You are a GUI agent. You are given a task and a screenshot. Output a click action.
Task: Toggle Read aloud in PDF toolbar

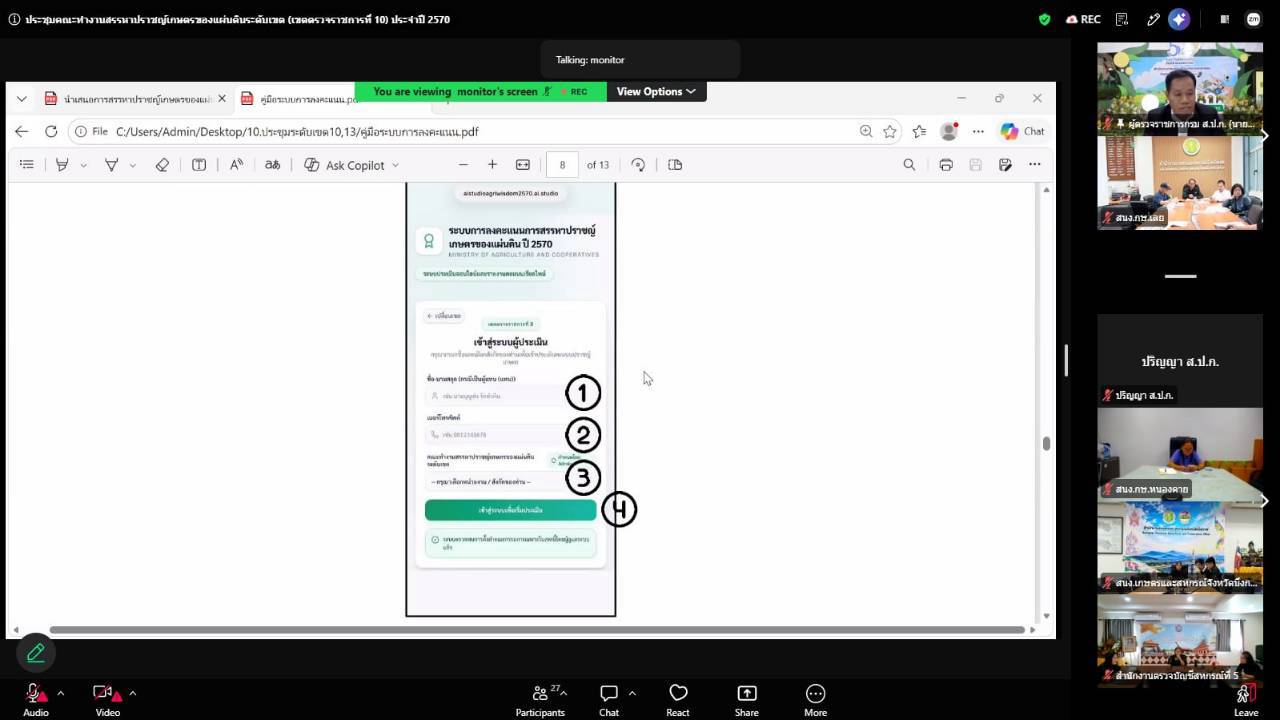click(236, 165)
